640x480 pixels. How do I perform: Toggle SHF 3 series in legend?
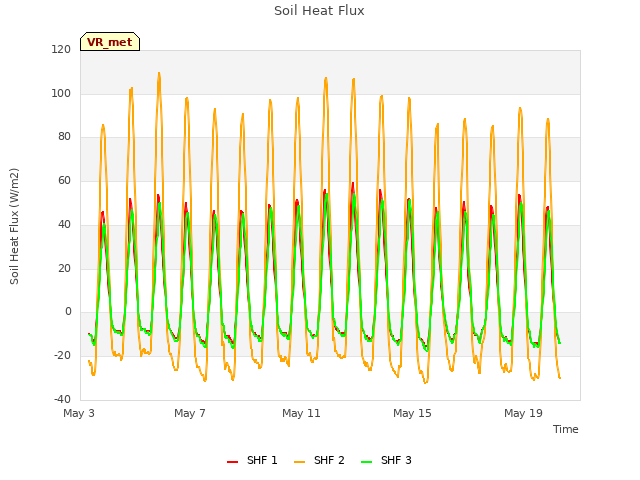tap(386, 460)
